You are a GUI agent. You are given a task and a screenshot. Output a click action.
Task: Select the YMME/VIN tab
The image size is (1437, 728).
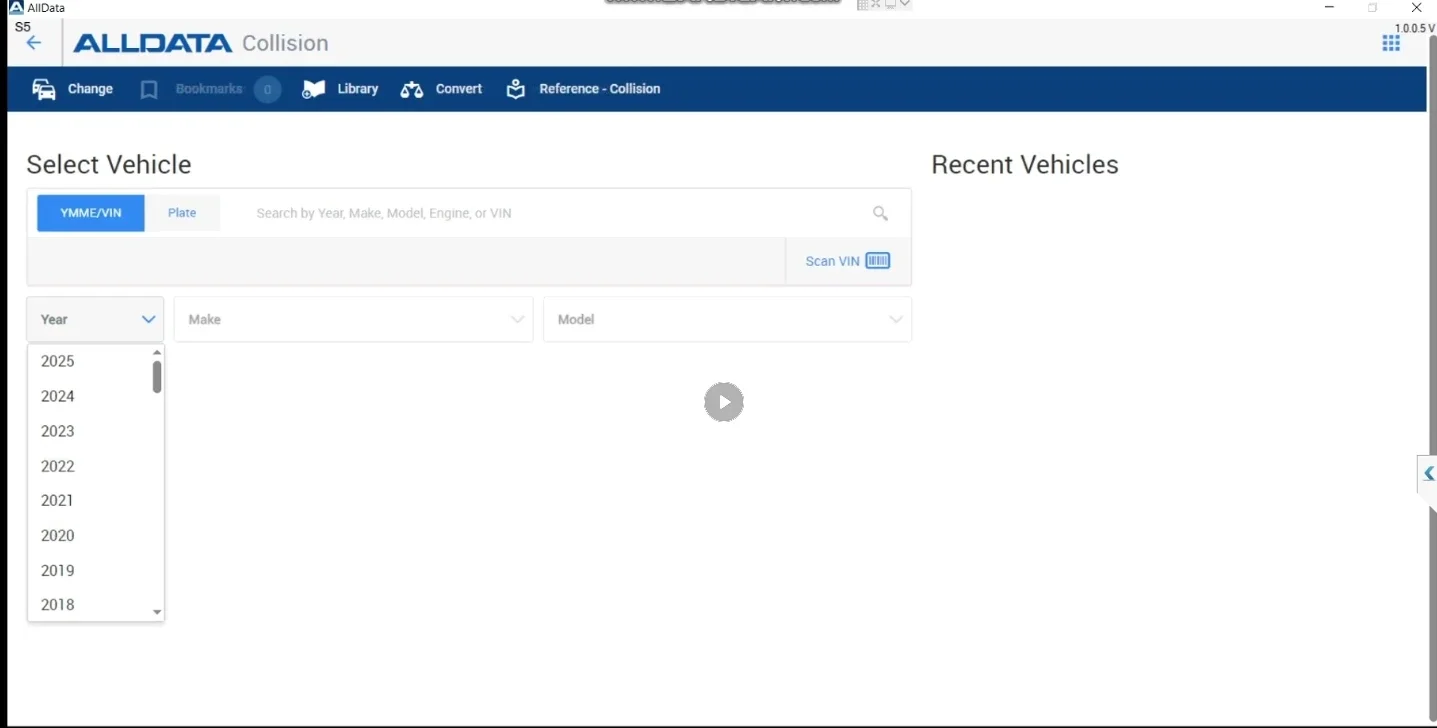(x=91, y=213)
